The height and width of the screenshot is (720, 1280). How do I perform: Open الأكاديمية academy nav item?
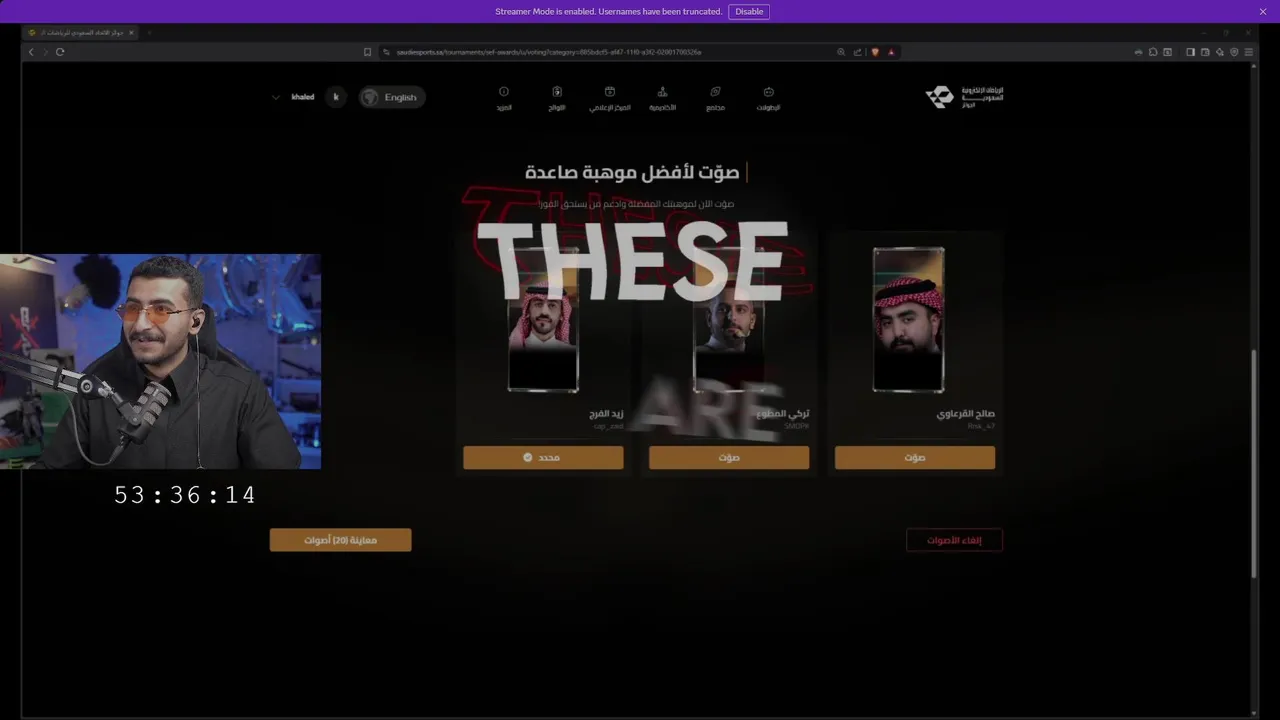pyautogui.click(x=662, y=98)
